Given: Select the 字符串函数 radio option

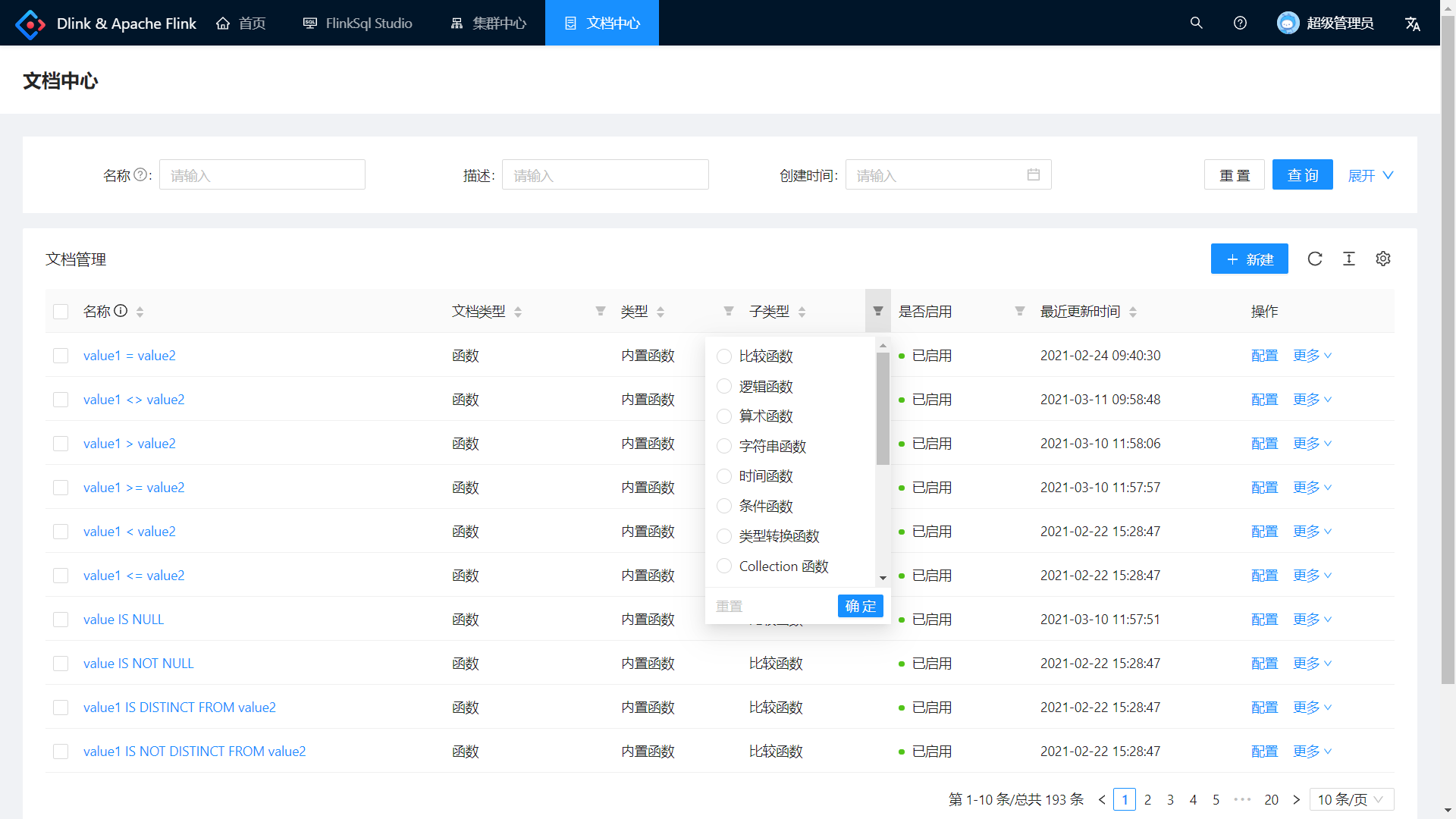Looking at the screenshot, I should click(x=724, y=446).
